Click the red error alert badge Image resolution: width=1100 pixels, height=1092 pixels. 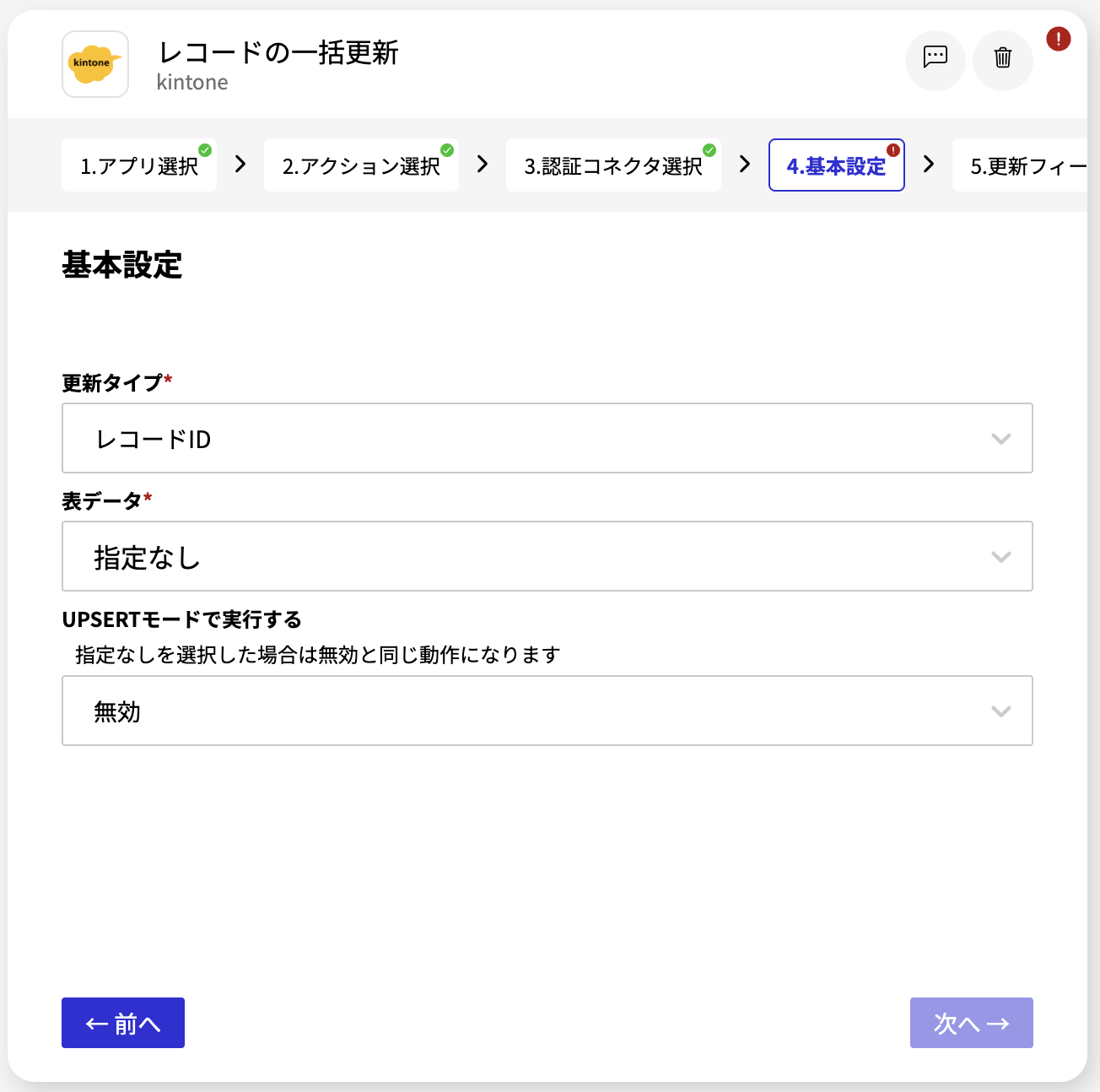(1059, 39)
